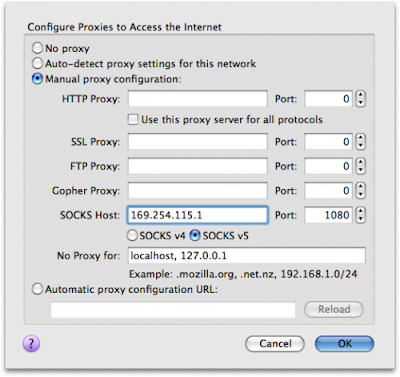This screenshot has height=377, width=400.
Task: Click the FTP Proxy port stepper
Action: click(x=360, y=166)
